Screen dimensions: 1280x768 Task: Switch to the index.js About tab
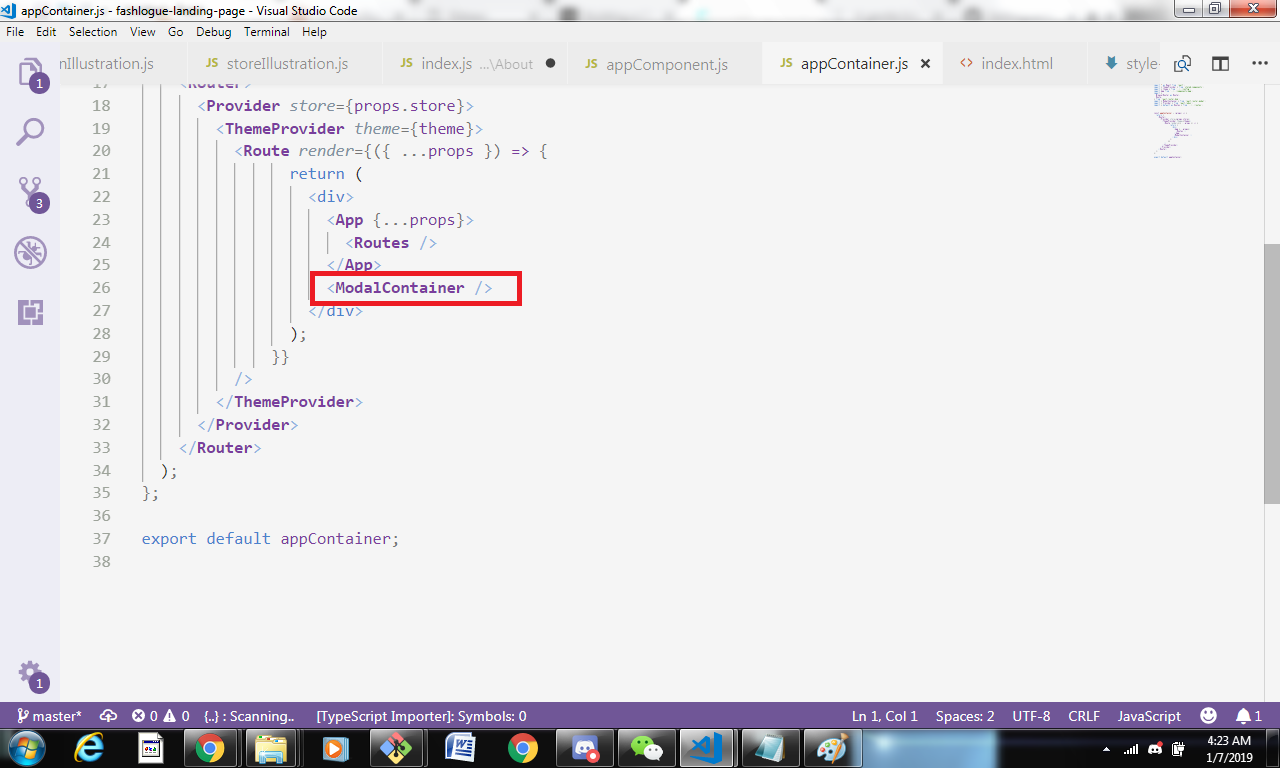tap(475, 64)
